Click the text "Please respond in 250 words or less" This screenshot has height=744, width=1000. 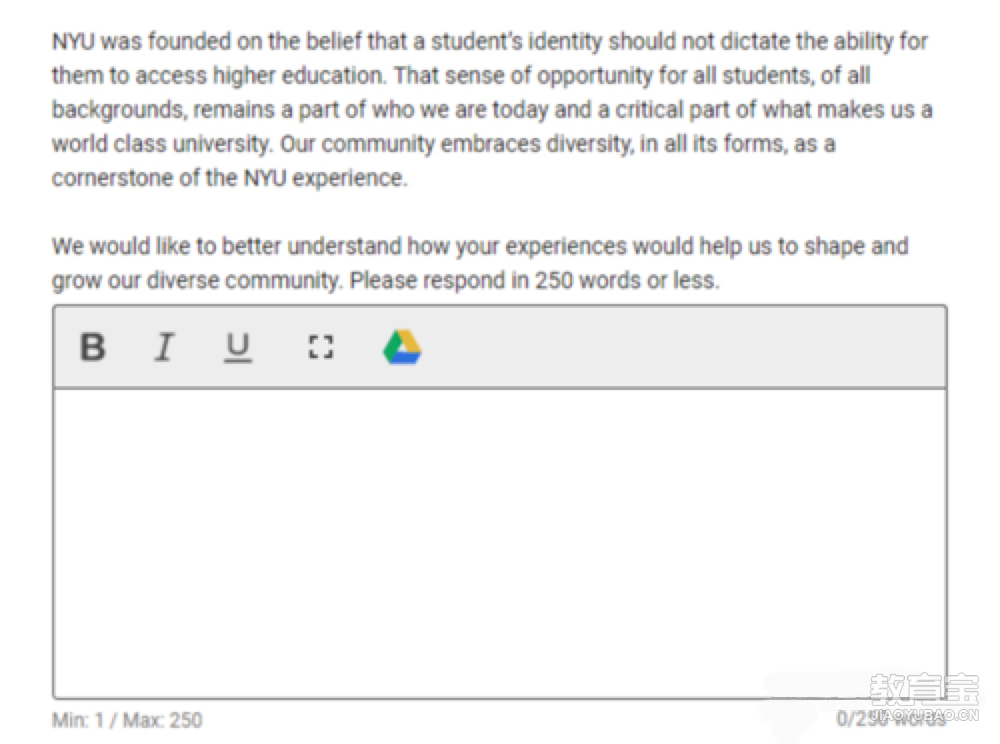pos(533,281)
